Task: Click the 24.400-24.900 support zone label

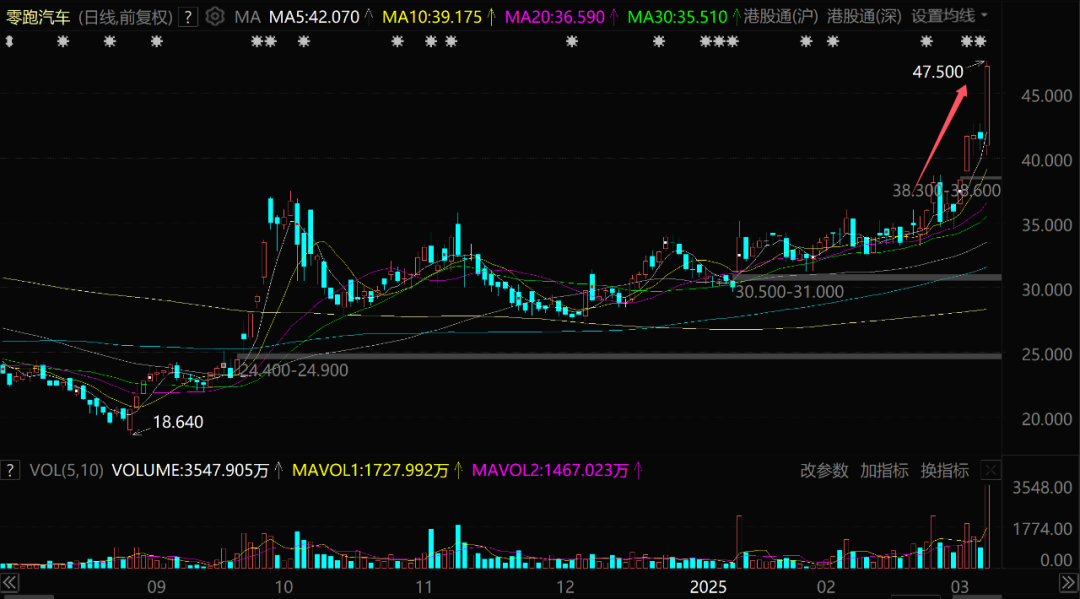Action: (293, 370)
